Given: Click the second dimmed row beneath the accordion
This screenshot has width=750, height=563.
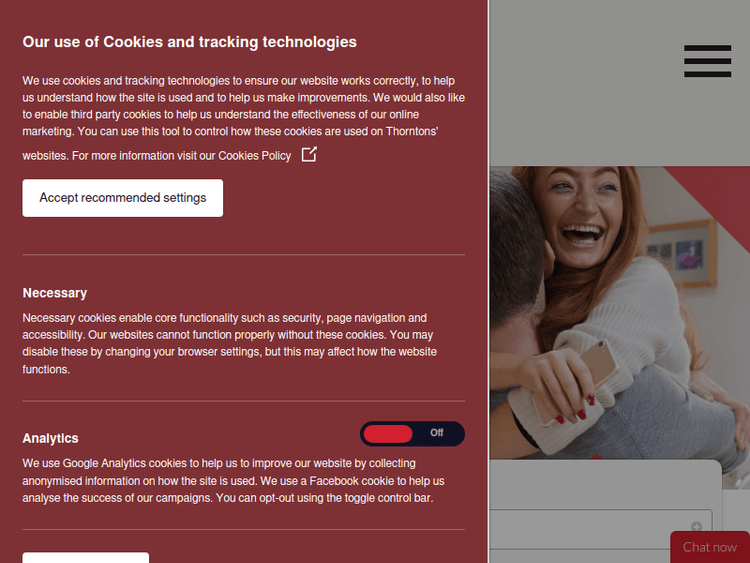Looking at the screenshot, I should click(x=579, y=556).
